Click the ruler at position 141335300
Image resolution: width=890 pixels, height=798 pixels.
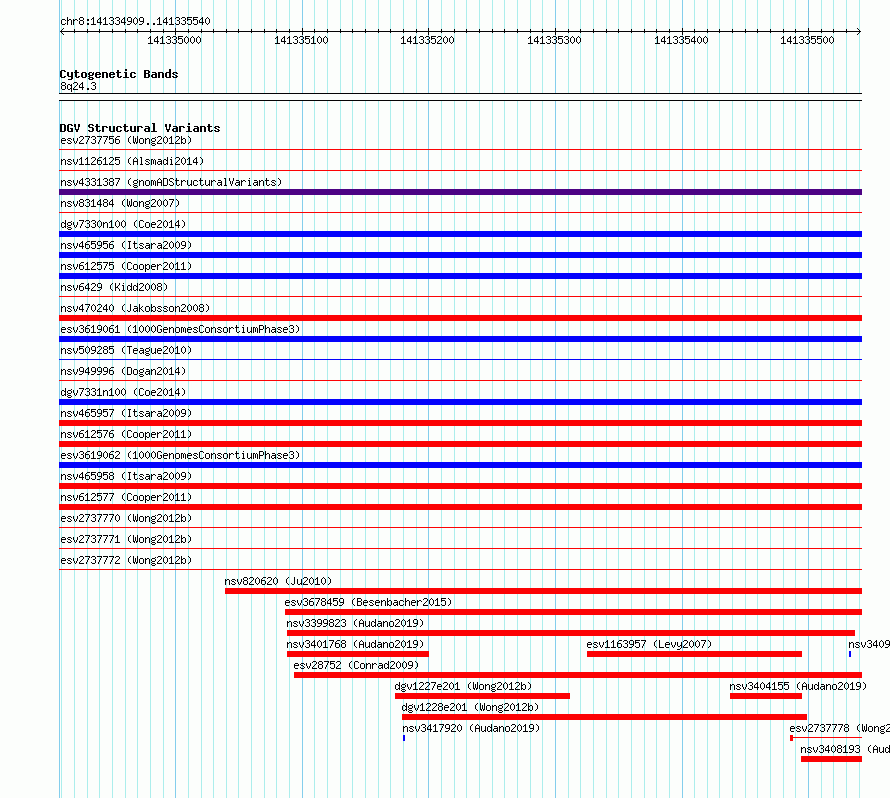point(555,40)
